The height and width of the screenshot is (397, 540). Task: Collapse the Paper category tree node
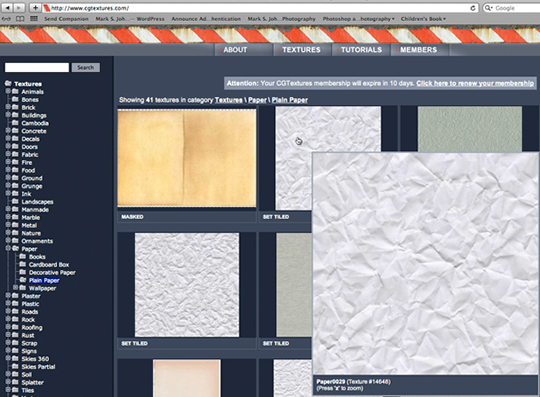click(8, 248)
